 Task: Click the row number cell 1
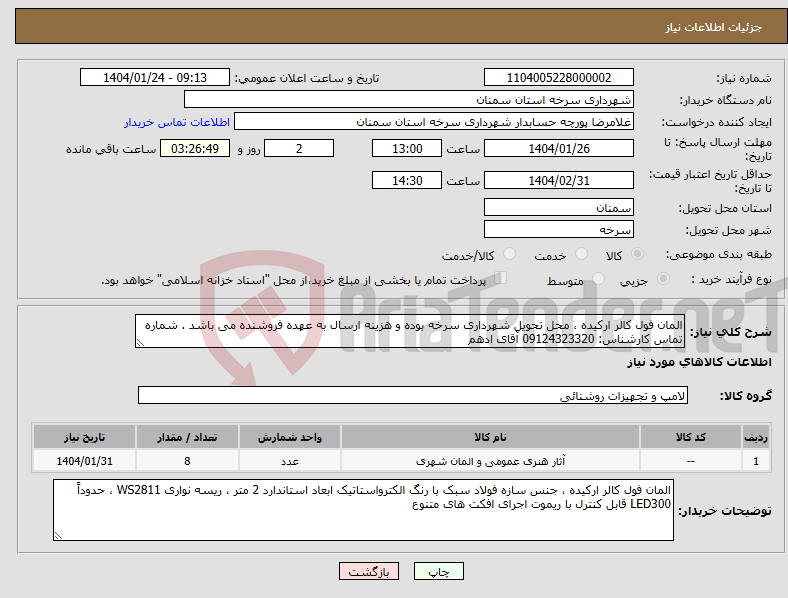click(x=756, y=461)
